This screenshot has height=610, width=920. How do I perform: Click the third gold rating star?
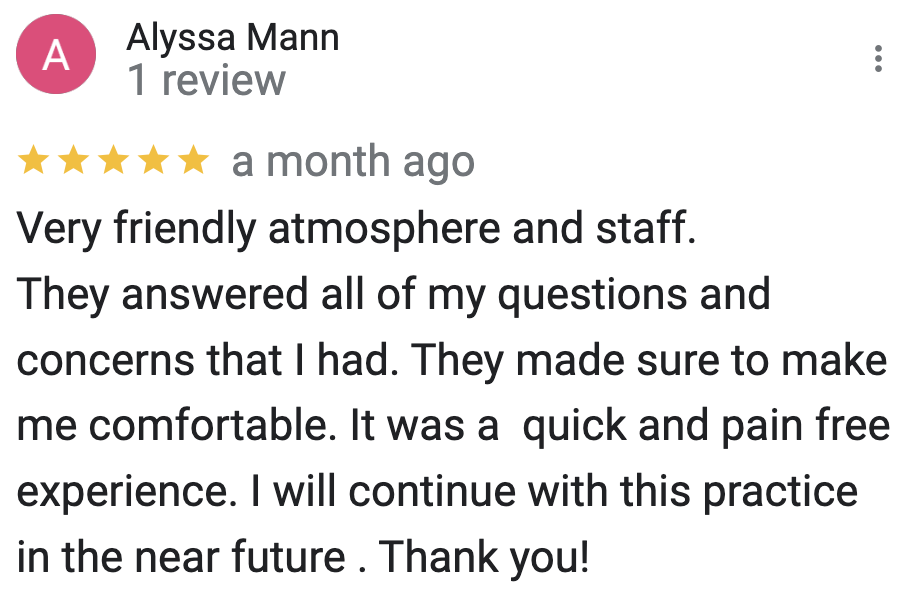click(113, 161)
